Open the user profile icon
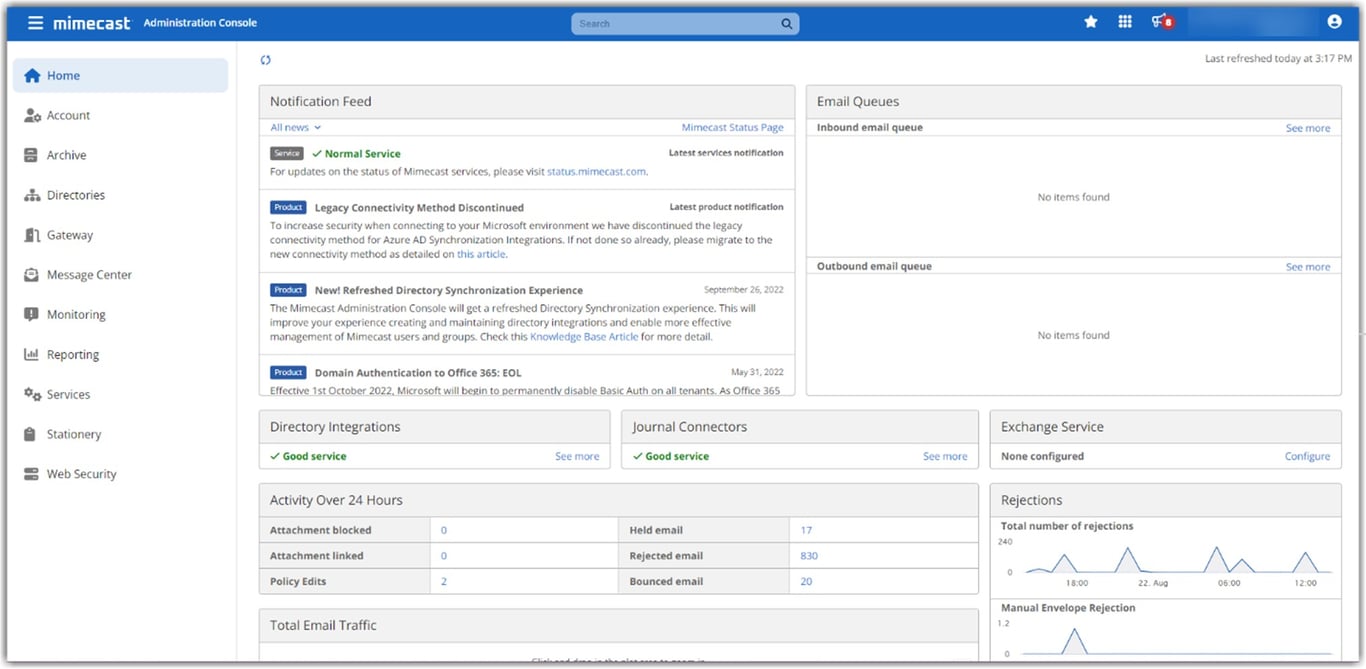Screen dimensions: 1366x669 (x=1334, y=20)
